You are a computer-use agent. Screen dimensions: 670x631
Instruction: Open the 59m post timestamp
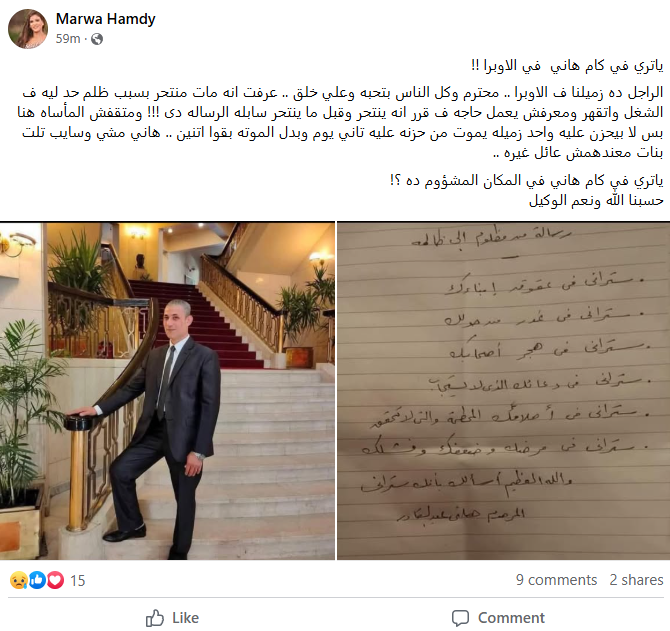pos(68,39)
